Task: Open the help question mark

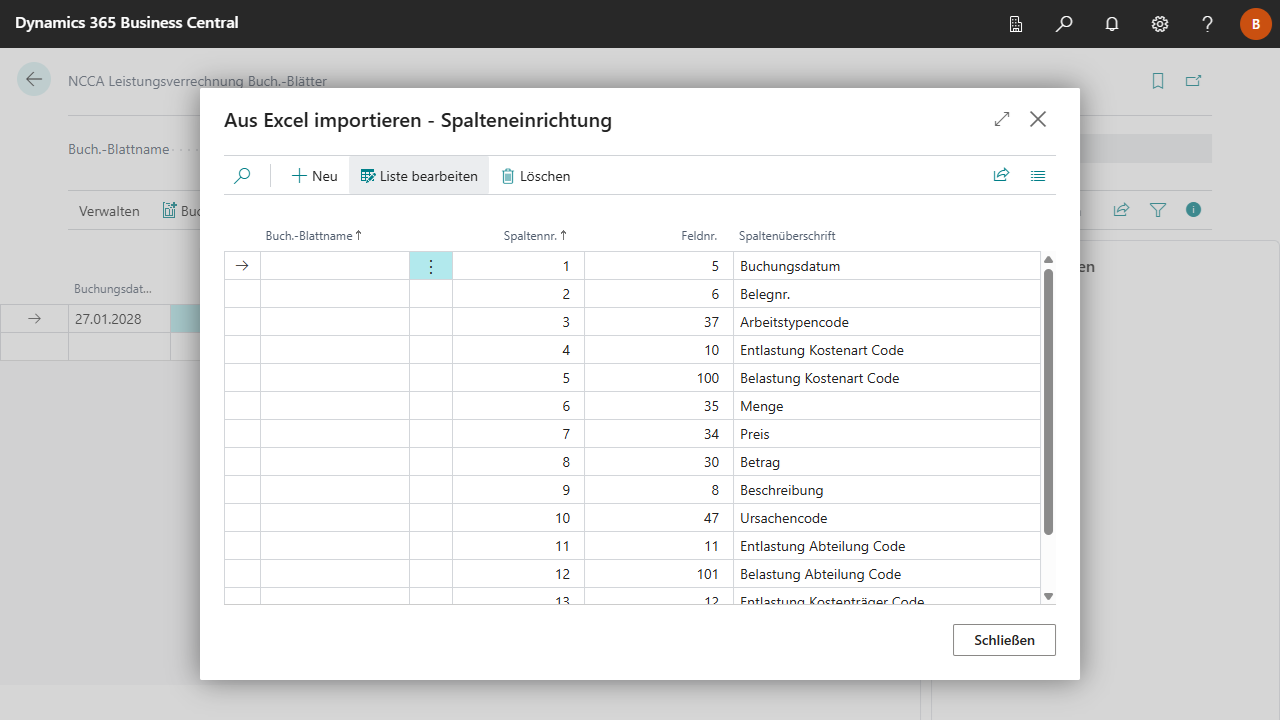Action: [x=1208, y=24]
